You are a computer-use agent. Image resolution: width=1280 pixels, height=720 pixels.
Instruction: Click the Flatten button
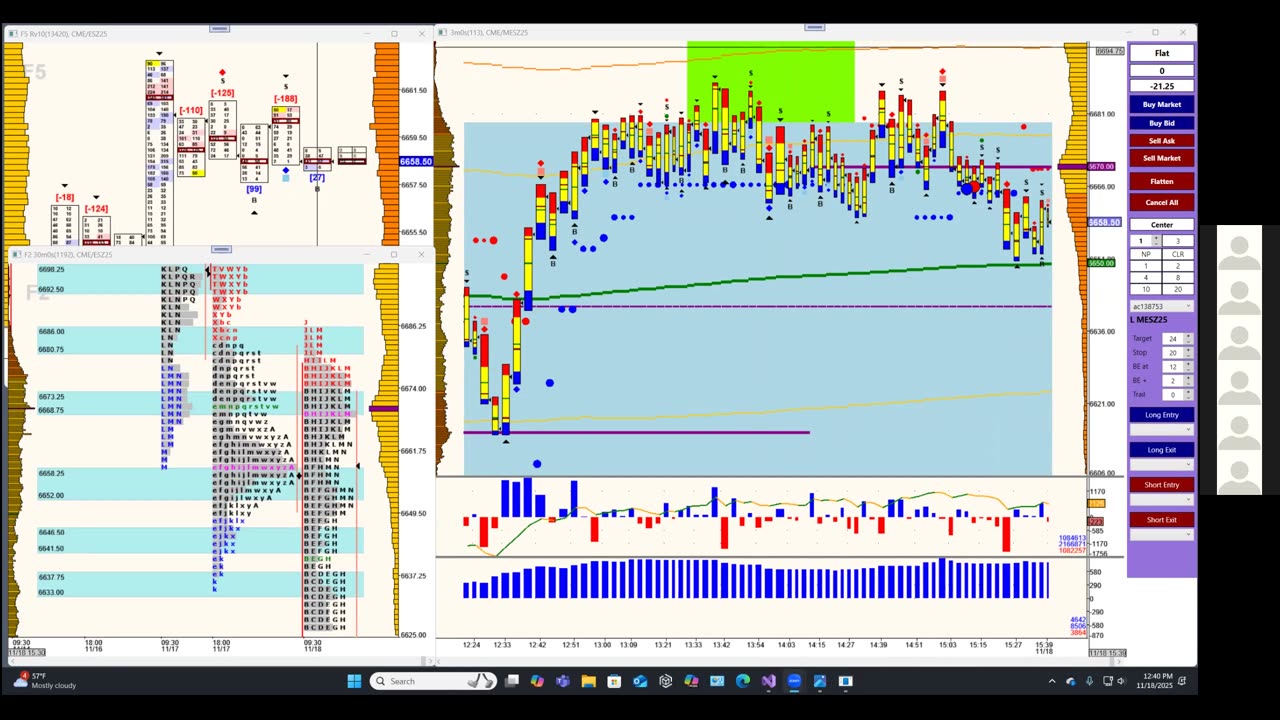(x=1161, y=181)
